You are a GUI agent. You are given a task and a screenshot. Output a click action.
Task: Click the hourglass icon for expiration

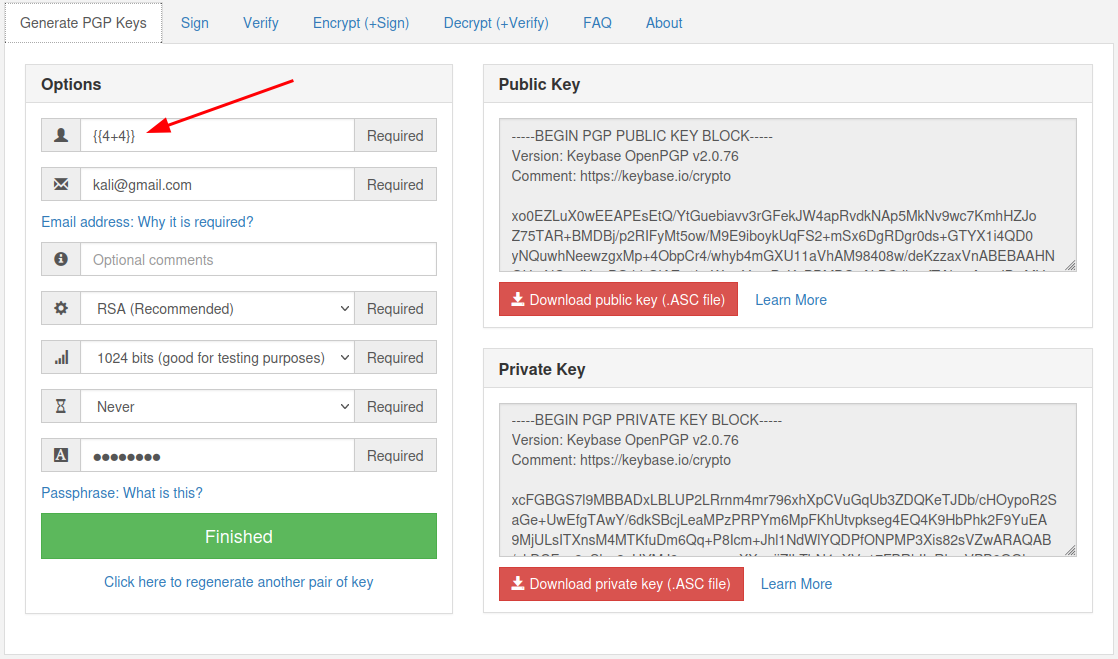(61, 407)
